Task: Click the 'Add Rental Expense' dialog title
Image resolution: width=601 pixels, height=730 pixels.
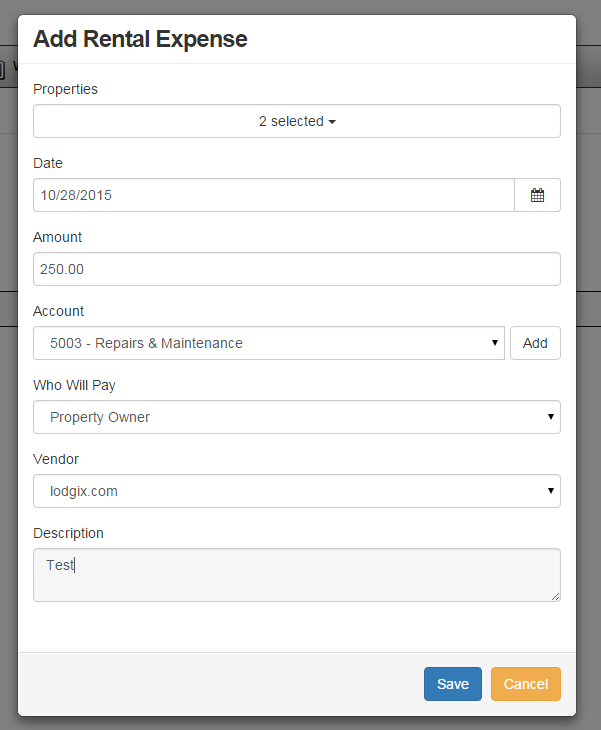Action: pyautogui.click(x=140, y=39)
